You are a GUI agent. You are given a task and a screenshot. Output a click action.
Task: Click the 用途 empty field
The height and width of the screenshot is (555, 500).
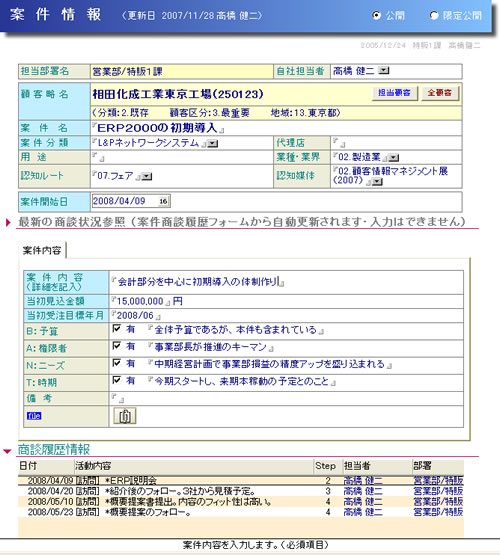click(98, 157)
